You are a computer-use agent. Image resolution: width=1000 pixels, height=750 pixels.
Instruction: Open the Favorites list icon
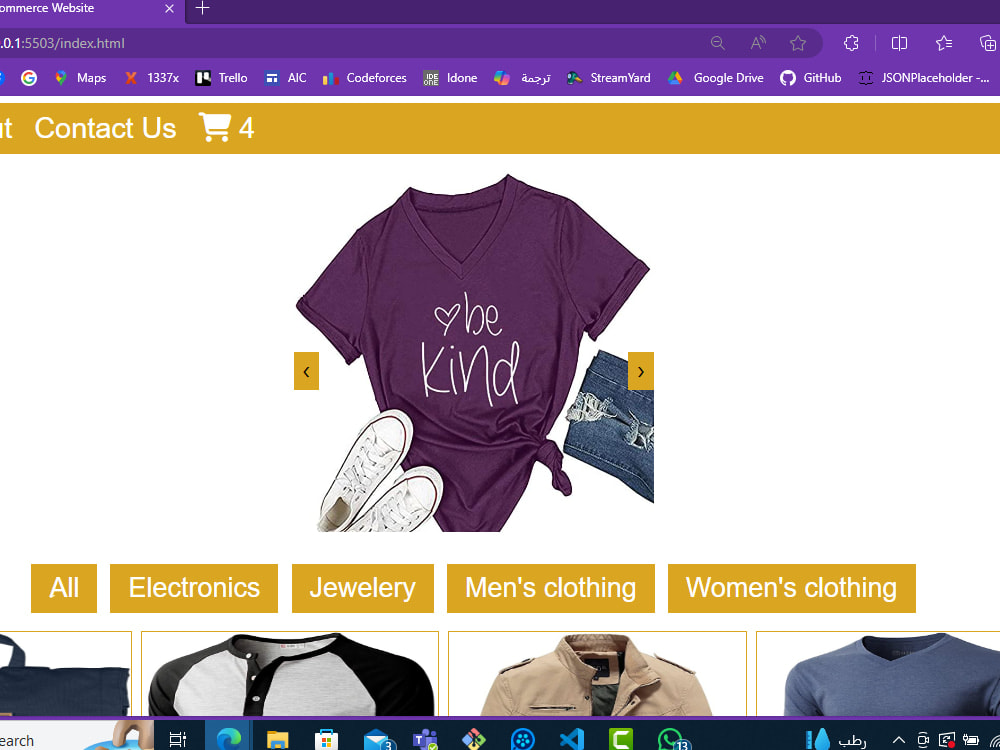click(x=944, y=43)
